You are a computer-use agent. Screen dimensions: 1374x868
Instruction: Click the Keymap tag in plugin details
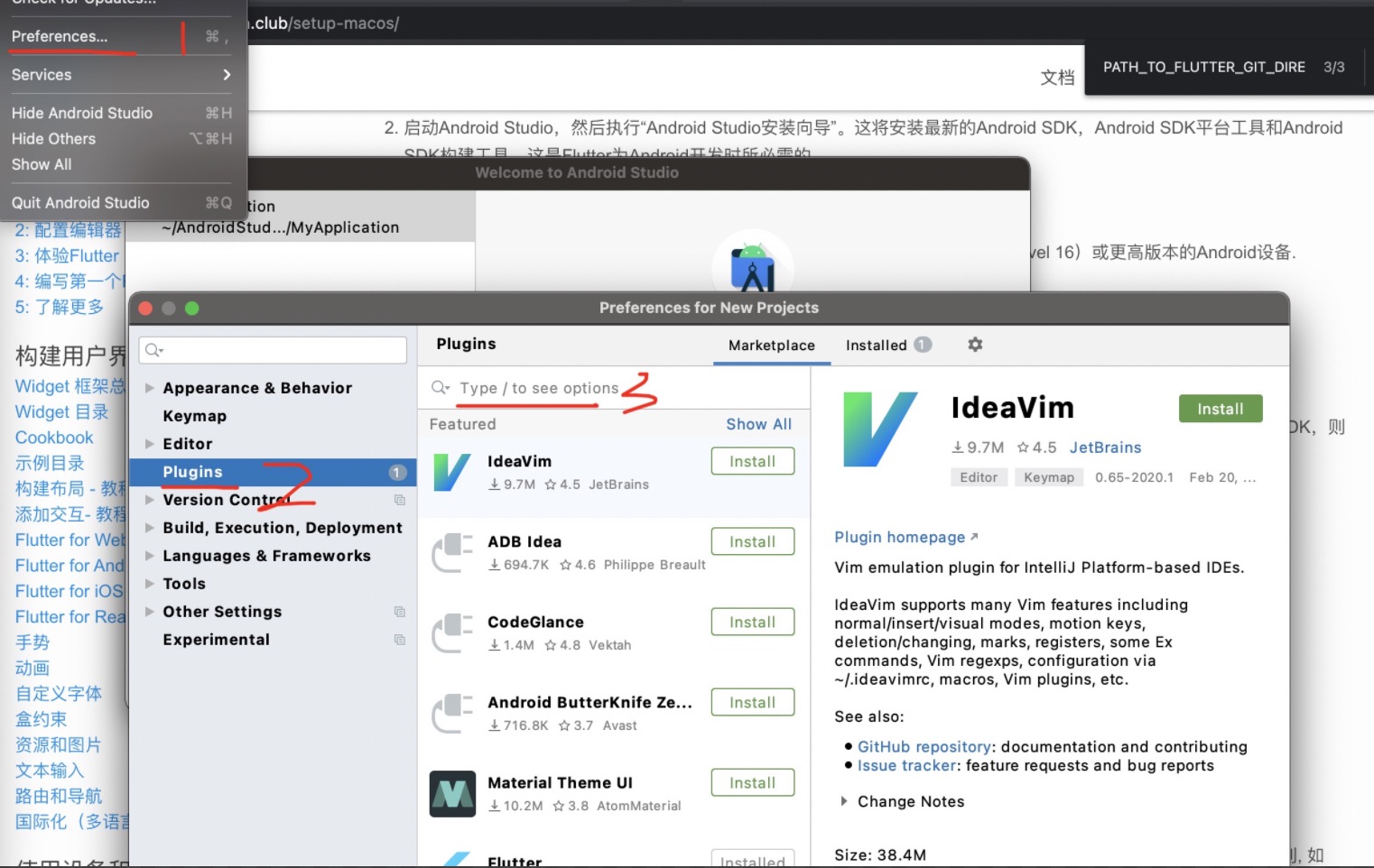(1049, 477)
